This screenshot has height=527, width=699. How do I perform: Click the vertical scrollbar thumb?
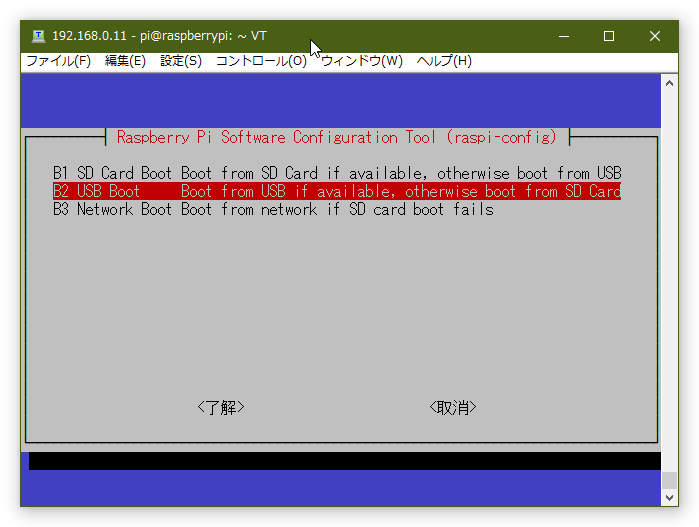click(669, 481)
